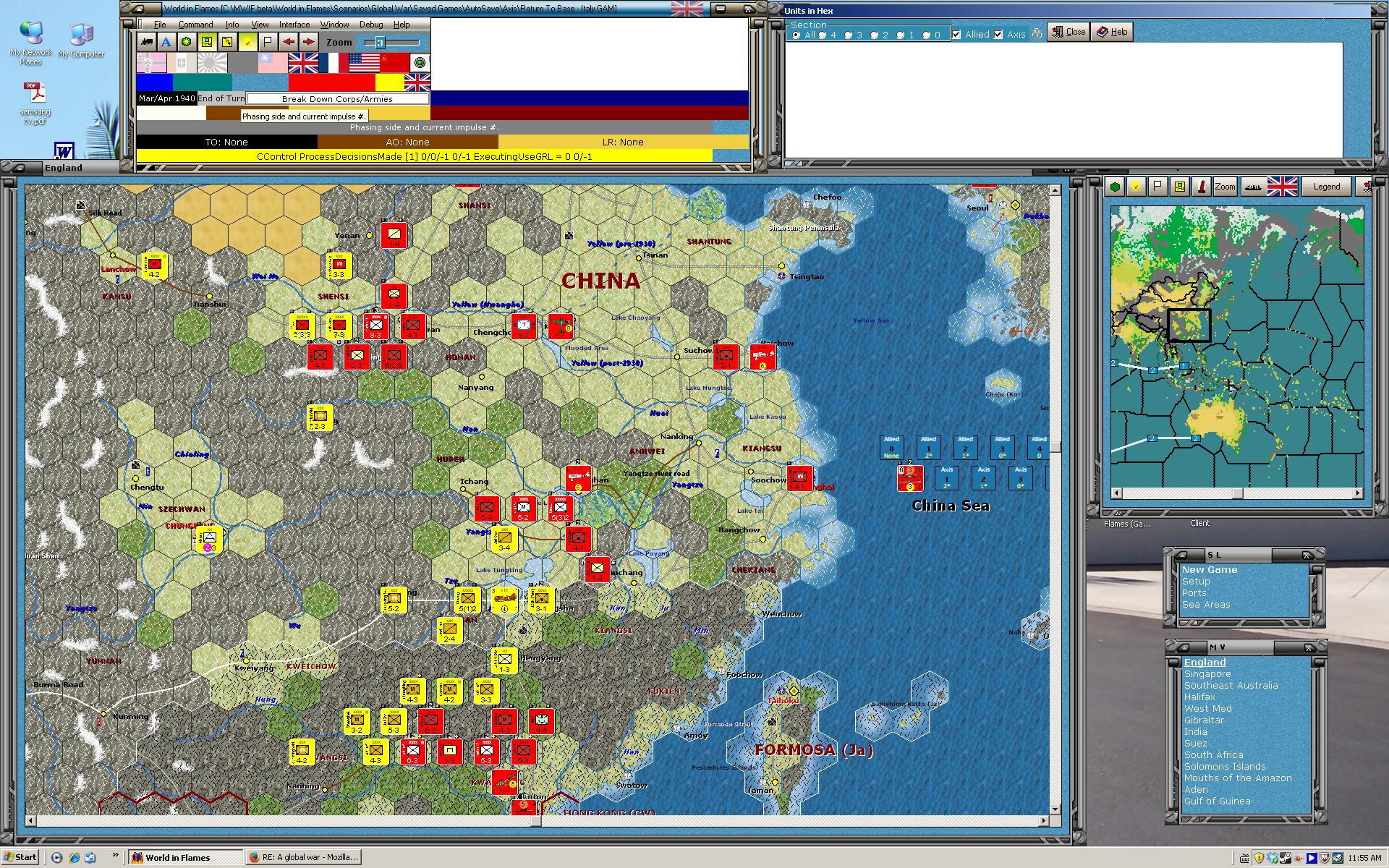Select the Chinese flag in the flag row
The height and width of the screenshot is (868, 1389).
[273, 63]
